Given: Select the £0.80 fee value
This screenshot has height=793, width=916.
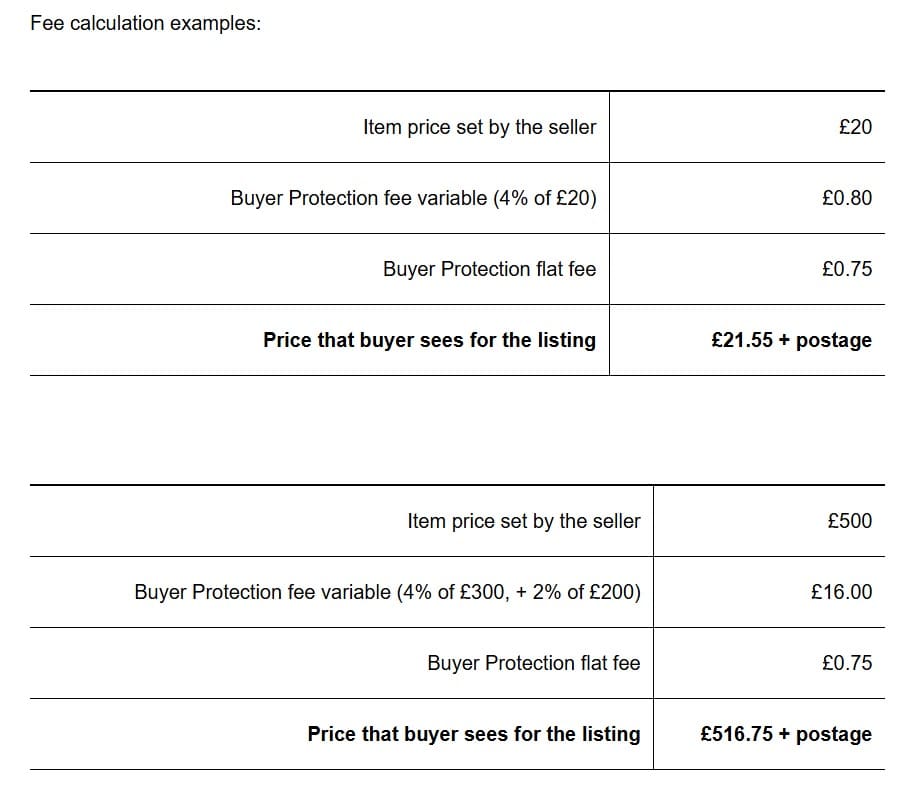Looking at the screenshot, I should [x=846, y=198].
